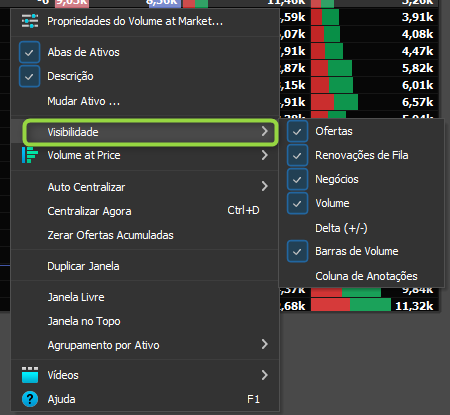Image resolution: width=450 pixels, height=415 pixels.
Task: Click the Vídeos clapperboard icon
Action: (x=30, y=375)
